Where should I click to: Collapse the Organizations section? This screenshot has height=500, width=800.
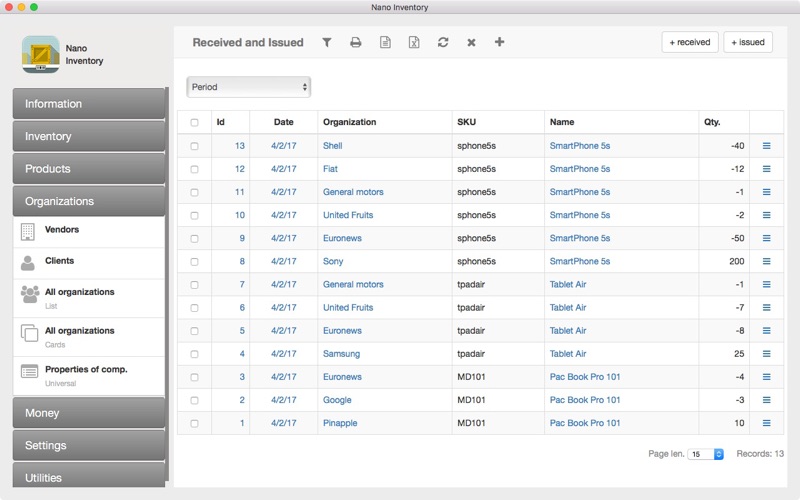click(x=89, y=201)
